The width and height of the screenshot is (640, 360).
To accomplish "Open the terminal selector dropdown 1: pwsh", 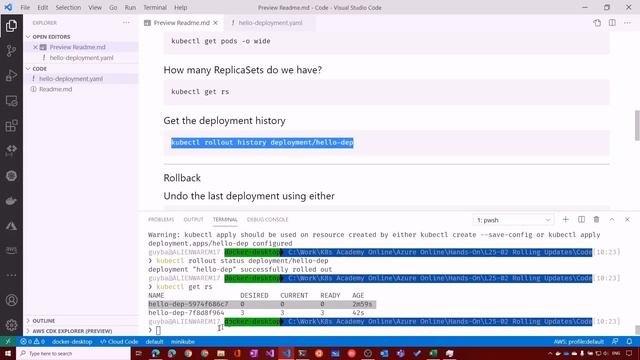I will point(513,220).
